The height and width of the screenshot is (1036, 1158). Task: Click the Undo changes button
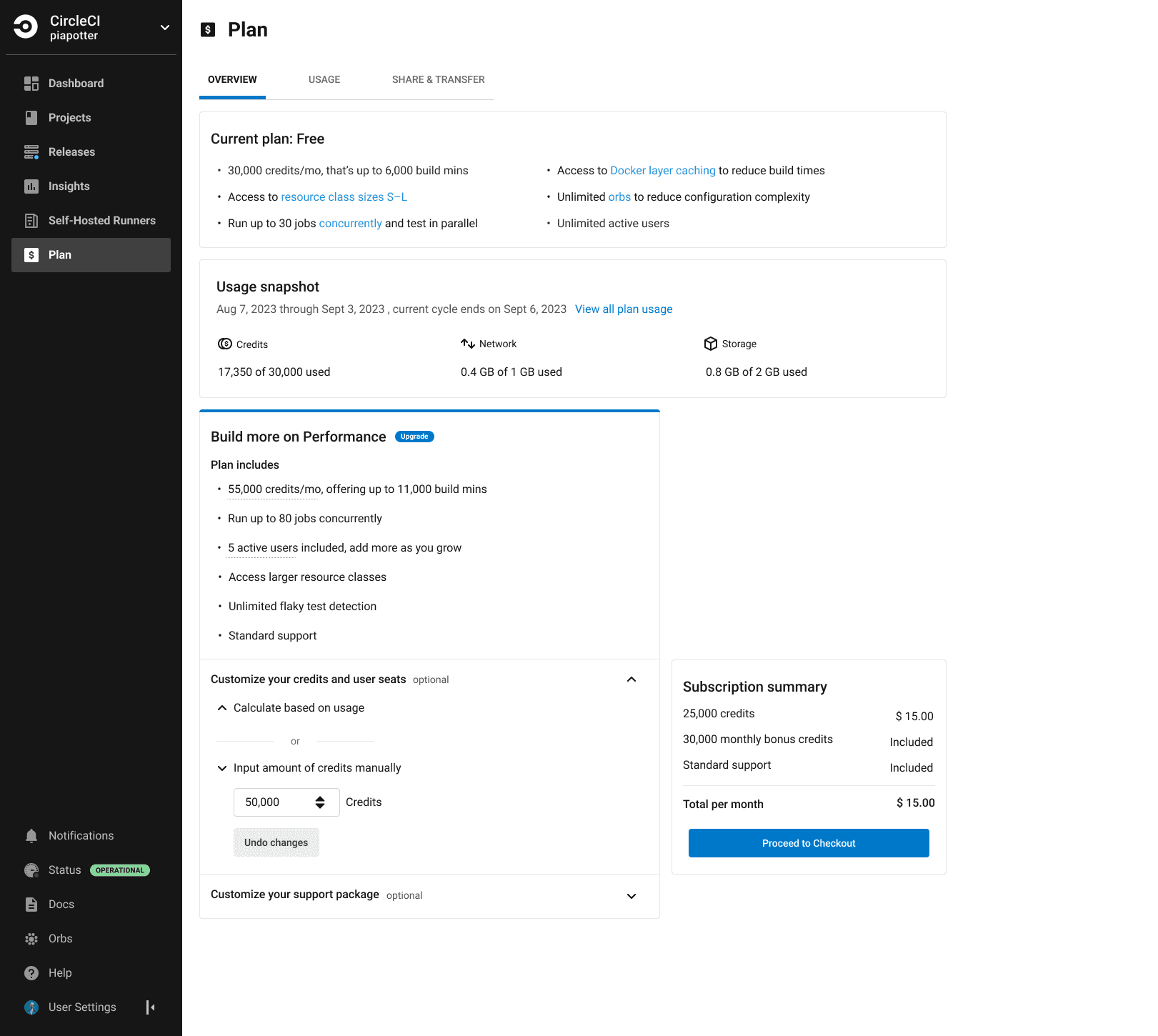point(276,842)
